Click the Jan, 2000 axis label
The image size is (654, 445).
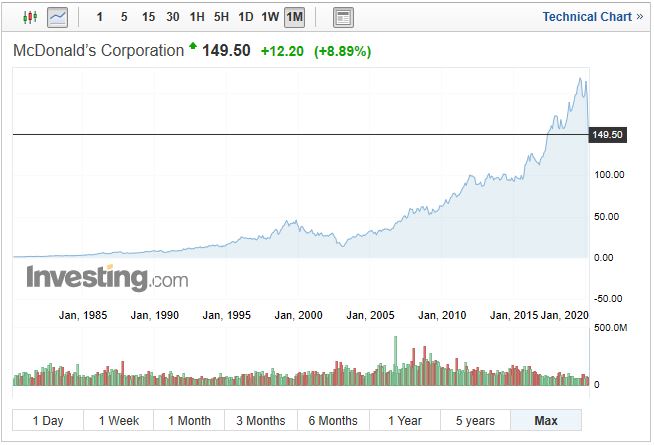click(x=298, y=315)
